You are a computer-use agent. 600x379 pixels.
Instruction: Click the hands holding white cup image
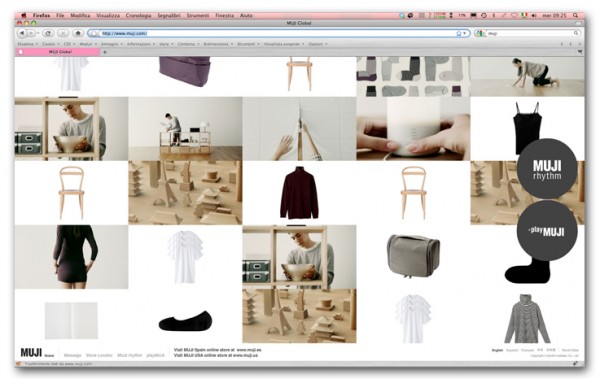[413, 129]
